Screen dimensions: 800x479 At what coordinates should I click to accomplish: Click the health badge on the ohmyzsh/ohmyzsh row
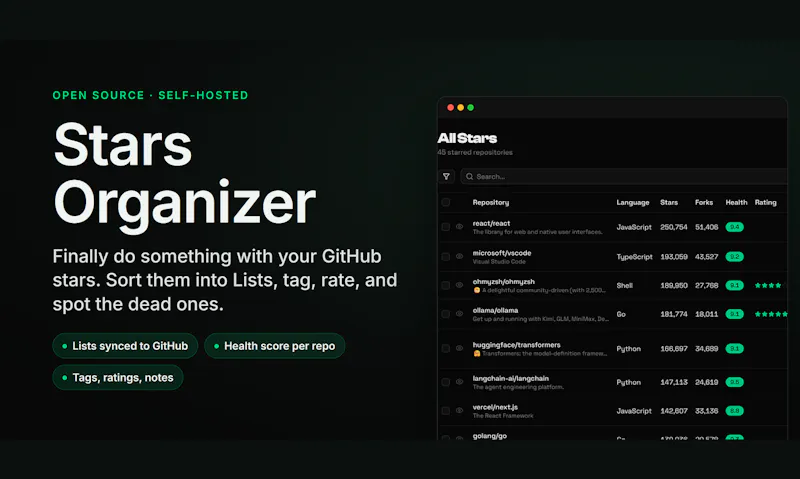(735, 286)
